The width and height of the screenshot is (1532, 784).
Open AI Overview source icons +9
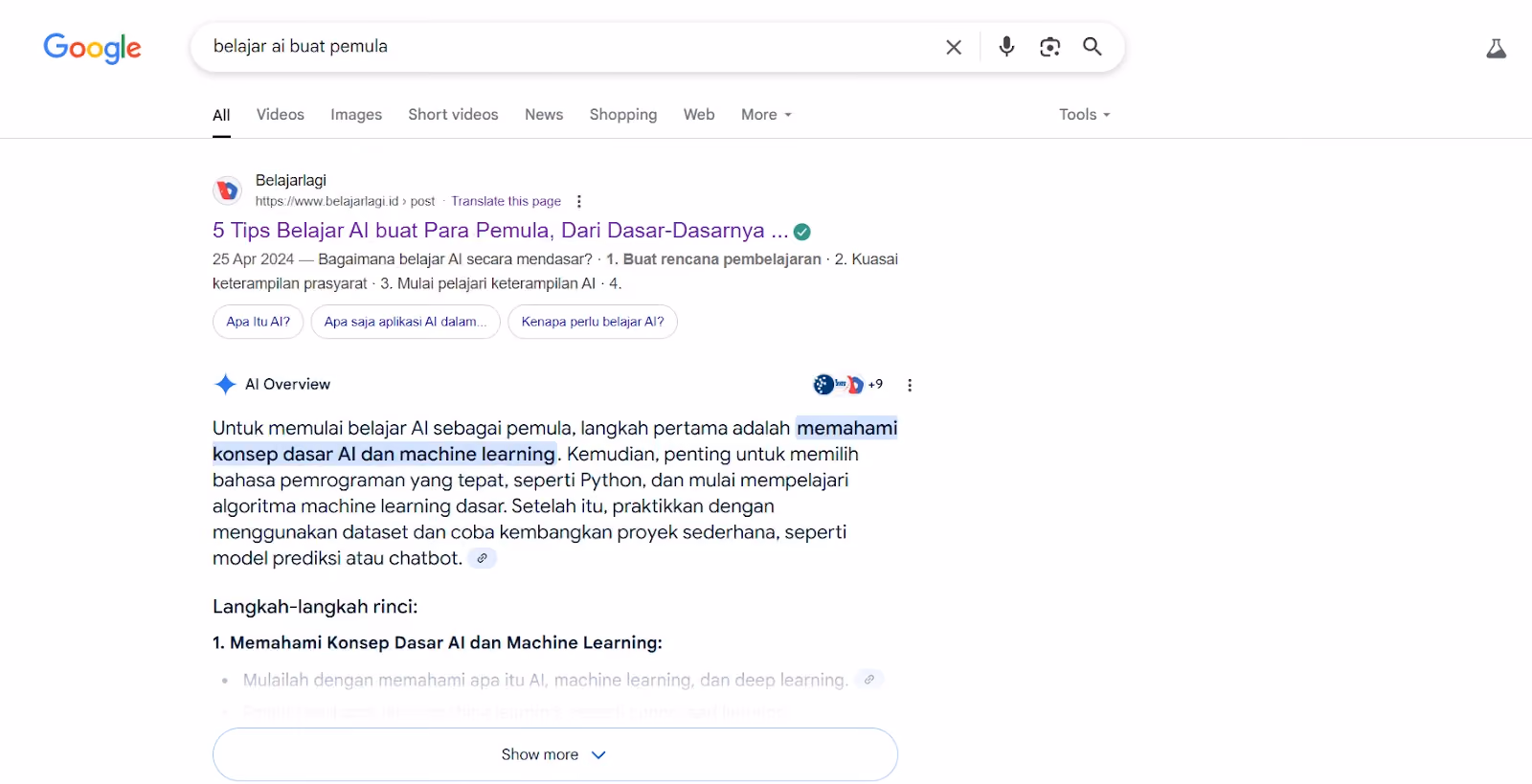pyautogui.click(x=848, y=385)
